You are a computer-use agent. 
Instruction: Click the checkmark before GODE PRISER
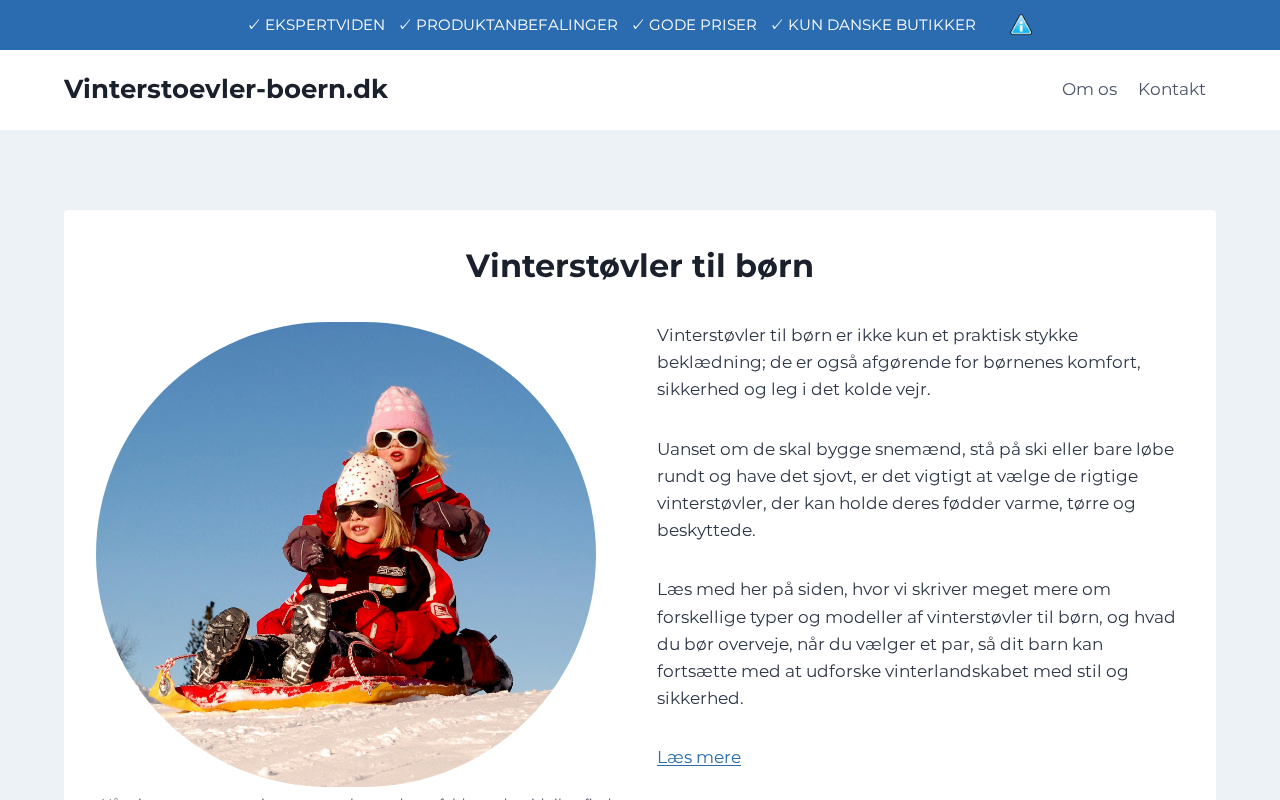coord(638,25)
